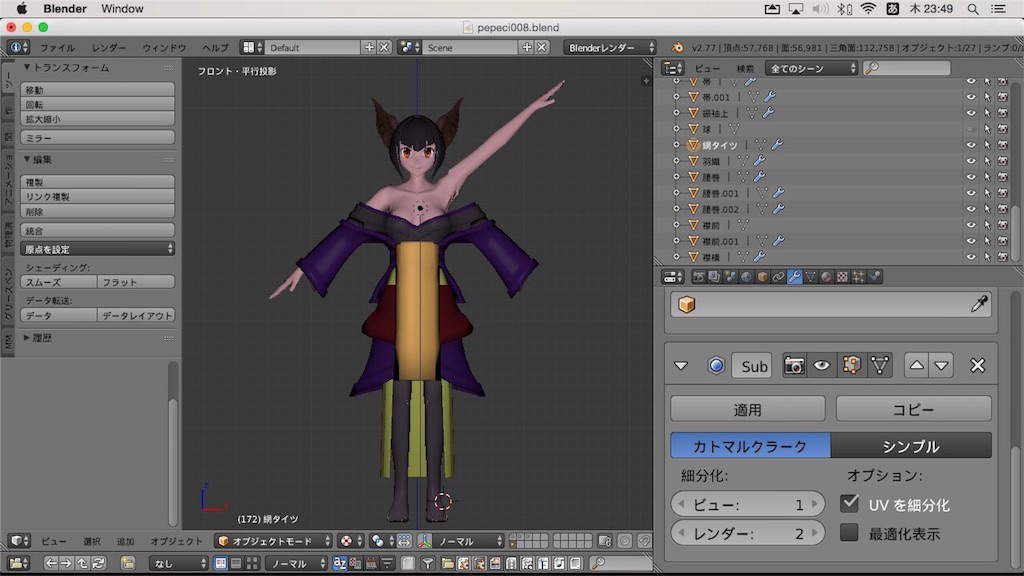Viewport: 1024px width, 576px height.
Task: Open the render properties tab (camera icon)
Action: (699, 277)
